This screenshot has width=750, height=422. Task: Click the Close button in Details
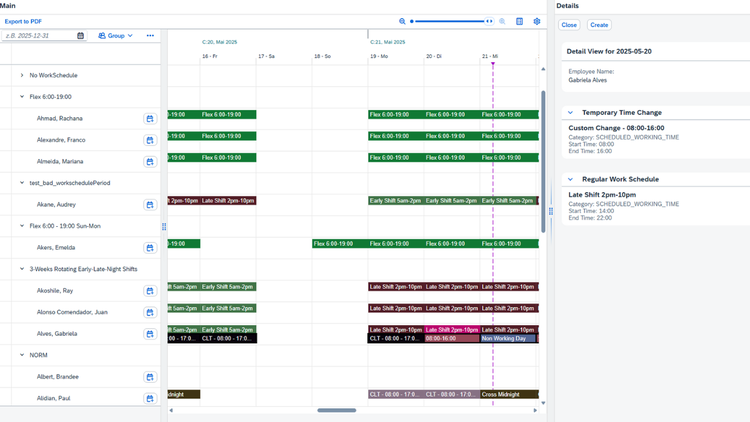point(569,25)
